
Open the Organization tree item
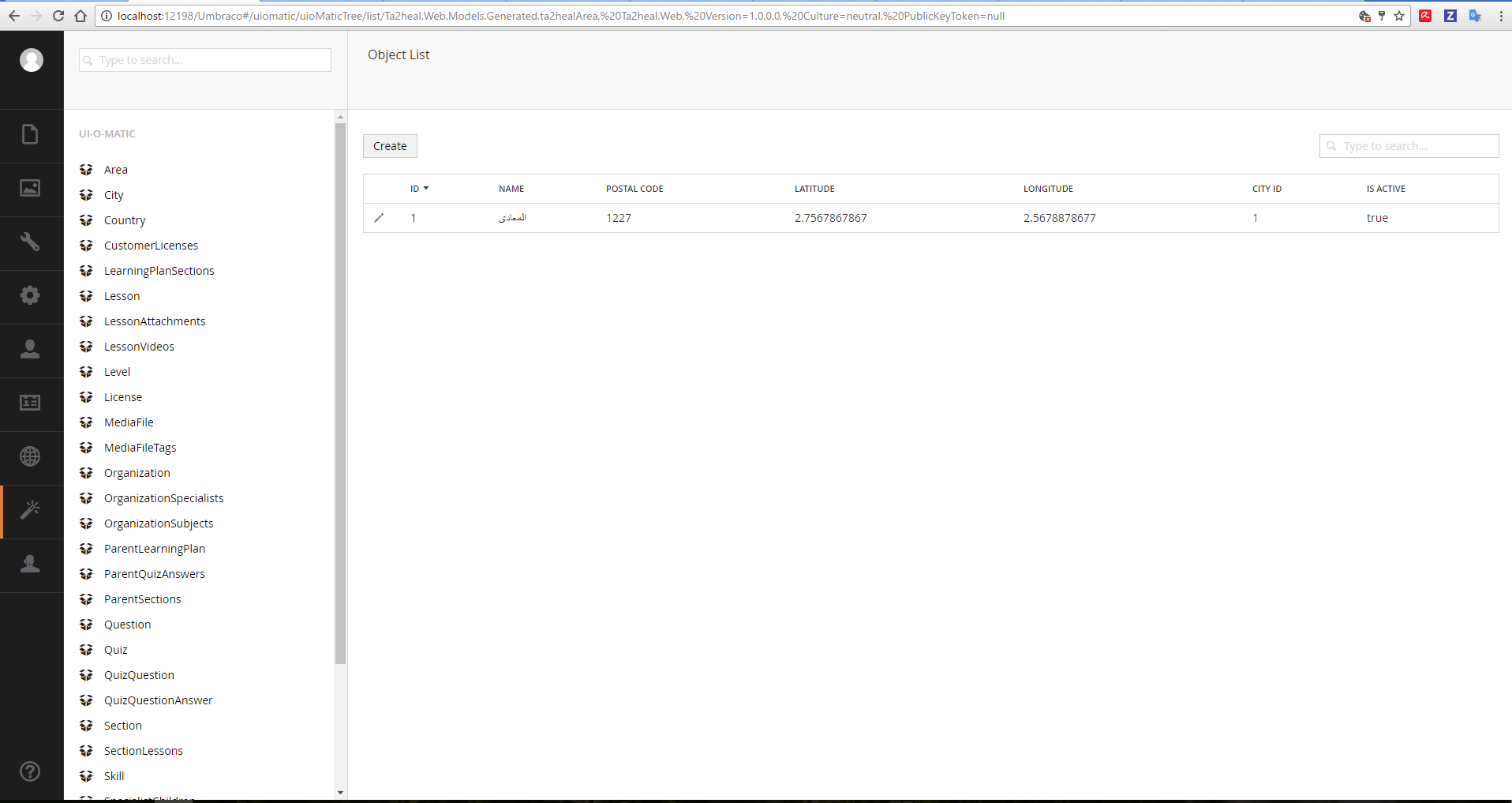pyautogui.click(x=137, y=473)
